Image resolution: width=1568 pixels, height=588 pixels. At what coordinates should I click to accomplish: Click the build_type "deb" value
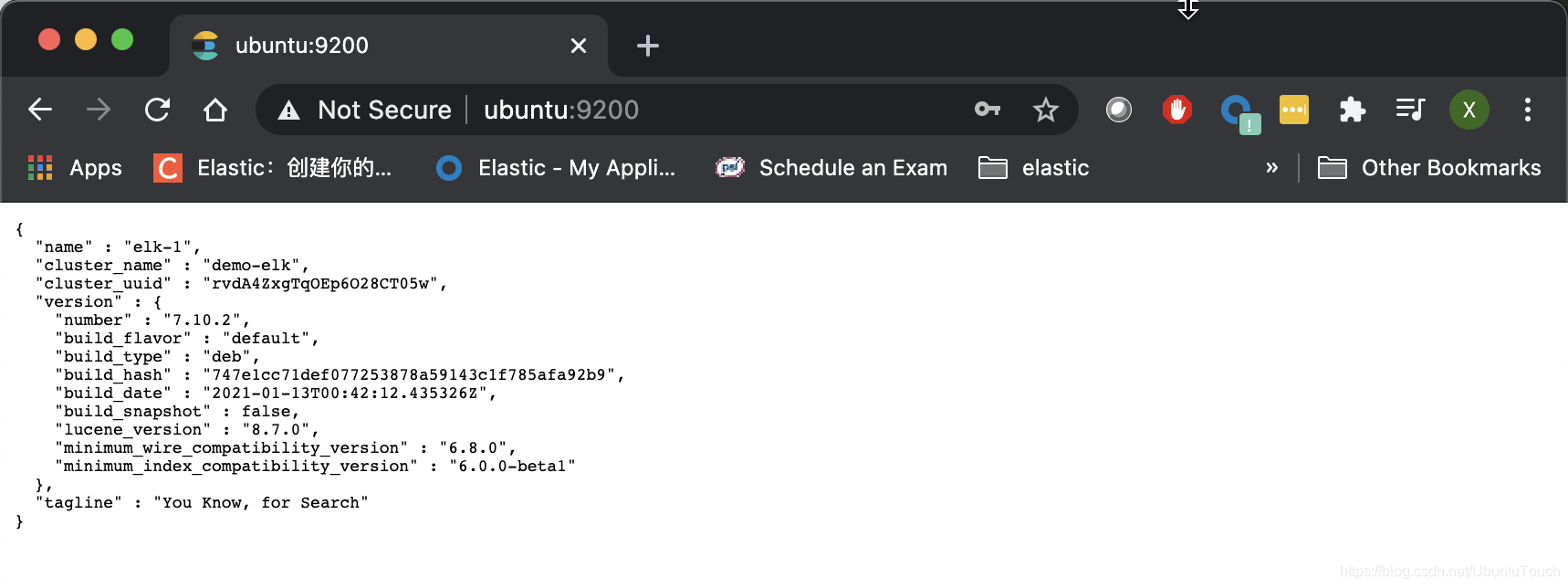[x=227, y=356]
